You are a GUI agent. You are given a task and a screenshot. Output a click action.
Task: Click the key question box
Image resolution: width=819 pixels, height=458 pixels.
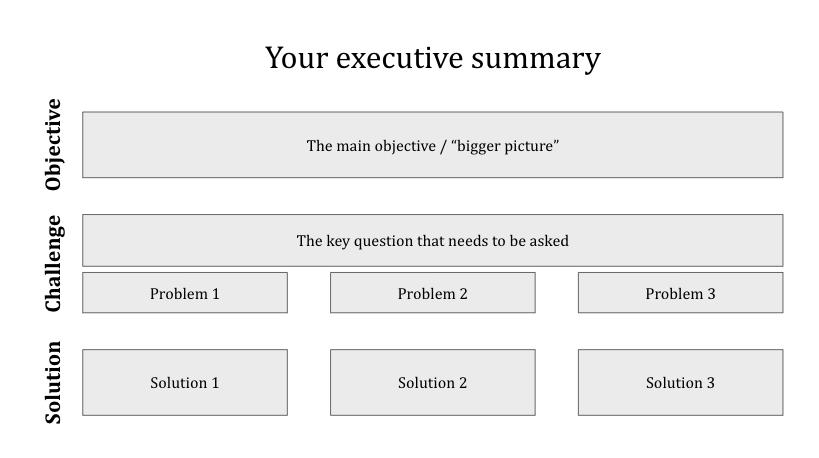pos(432,241)
